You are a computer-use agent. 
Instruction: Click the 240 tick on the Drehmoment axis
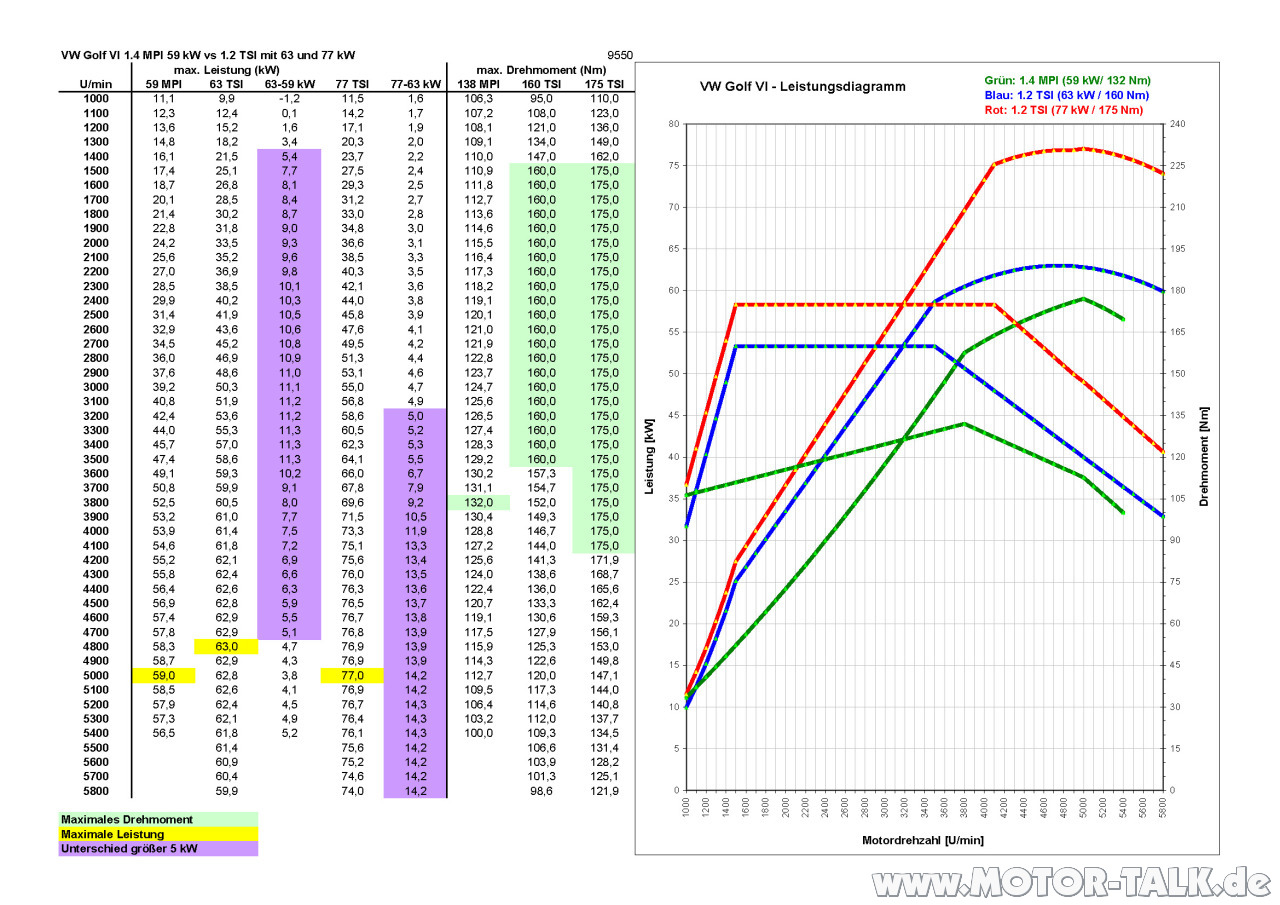click(x=1180, y=124)
